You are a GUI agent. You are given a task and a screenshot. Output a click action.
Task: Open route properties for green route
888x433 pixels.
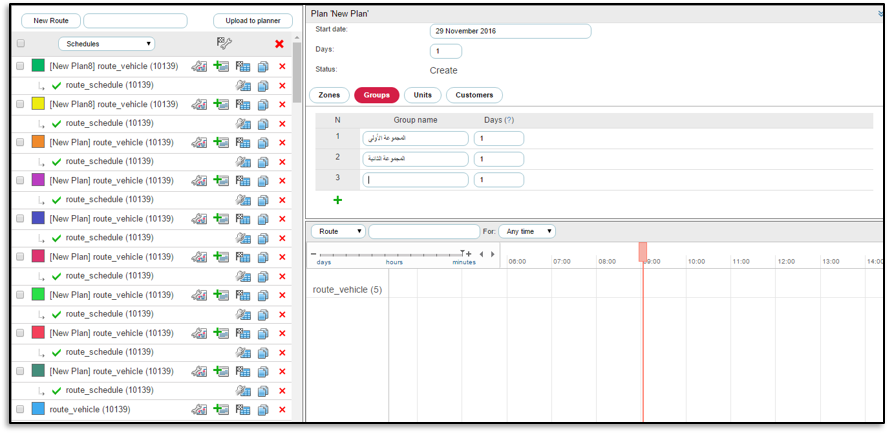(243, 66)
